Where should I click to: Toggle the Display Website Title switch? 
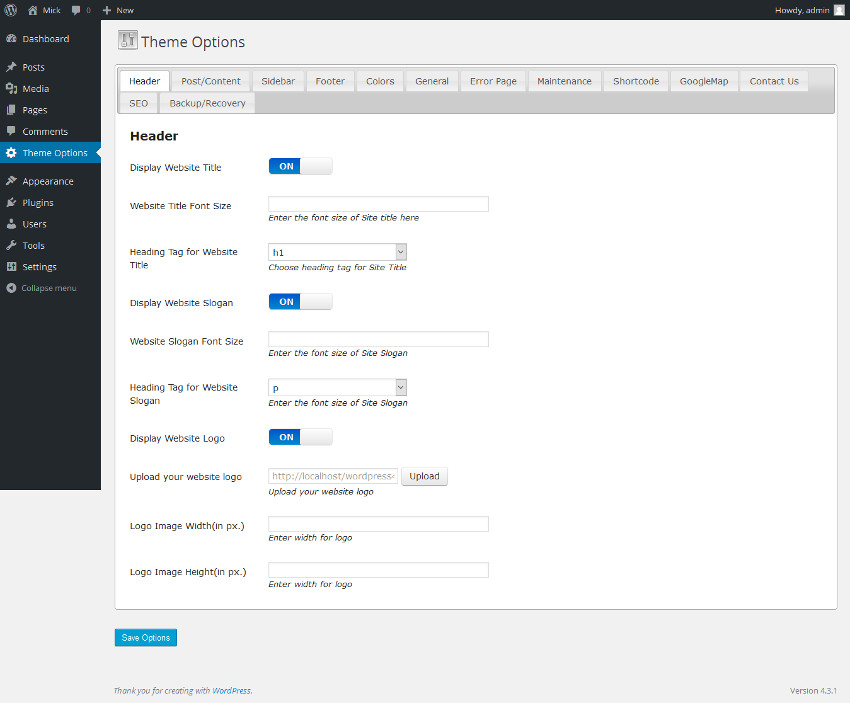click(300, 166)
